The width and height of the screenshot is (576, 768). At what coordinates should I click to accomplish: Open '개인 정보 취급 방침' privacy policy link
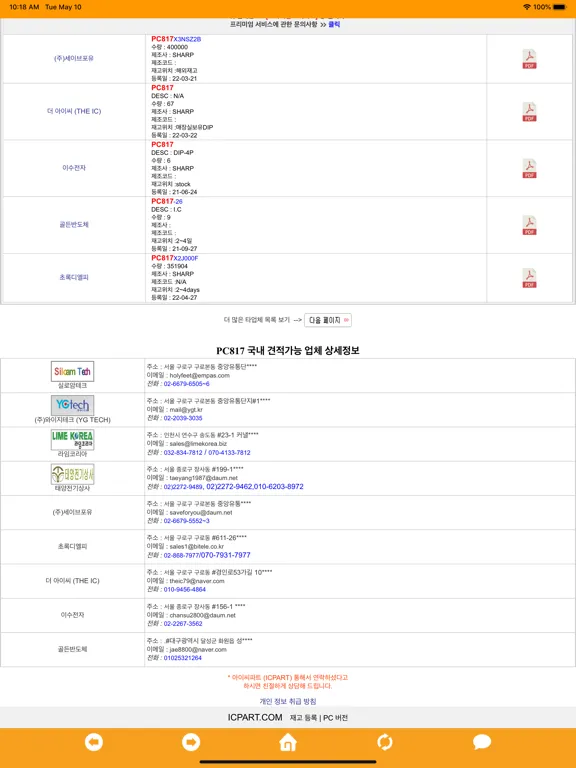tap(288, 701)
